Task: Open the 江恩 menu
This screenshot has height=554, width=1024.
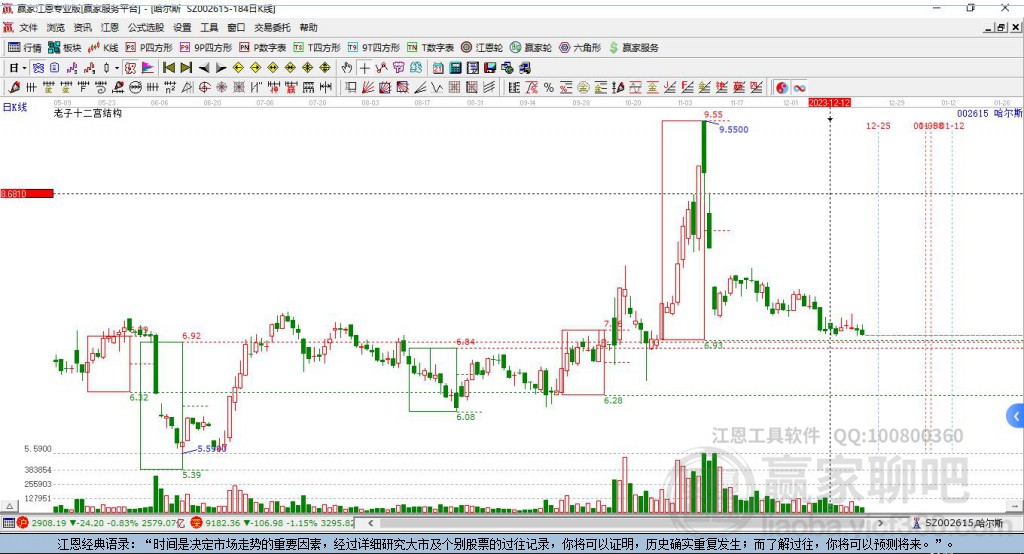Action: click(110, 27)
